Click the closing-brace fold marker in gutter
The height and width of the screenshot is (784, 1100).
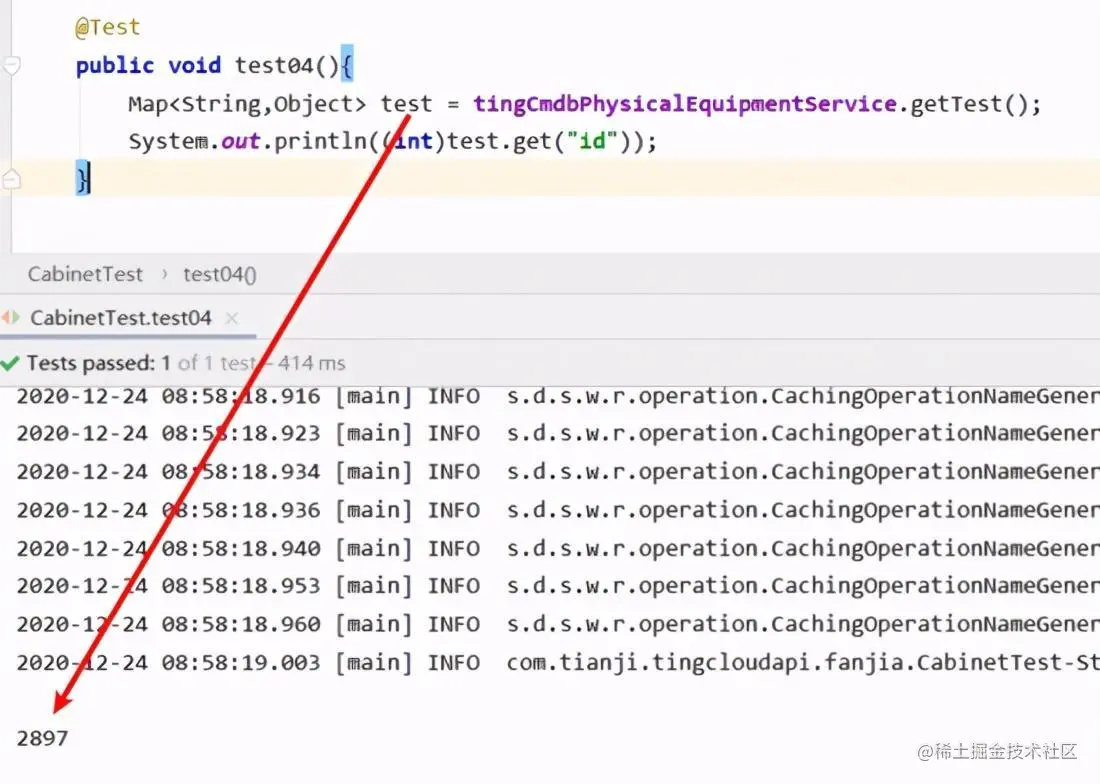point(12,180)
